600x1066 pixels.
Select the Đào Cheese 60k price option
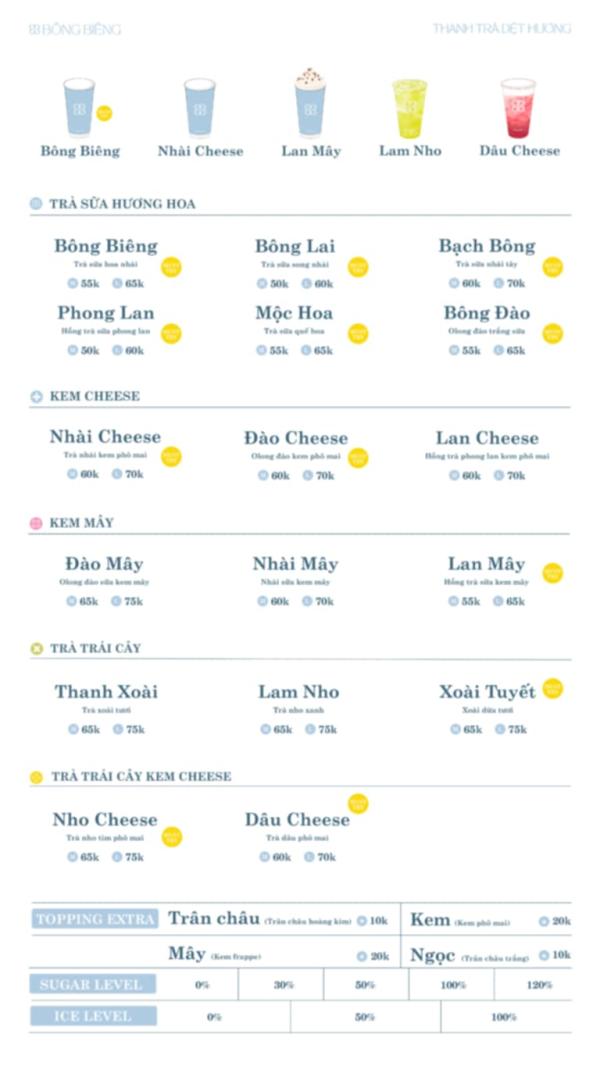(x=273, y=476)
